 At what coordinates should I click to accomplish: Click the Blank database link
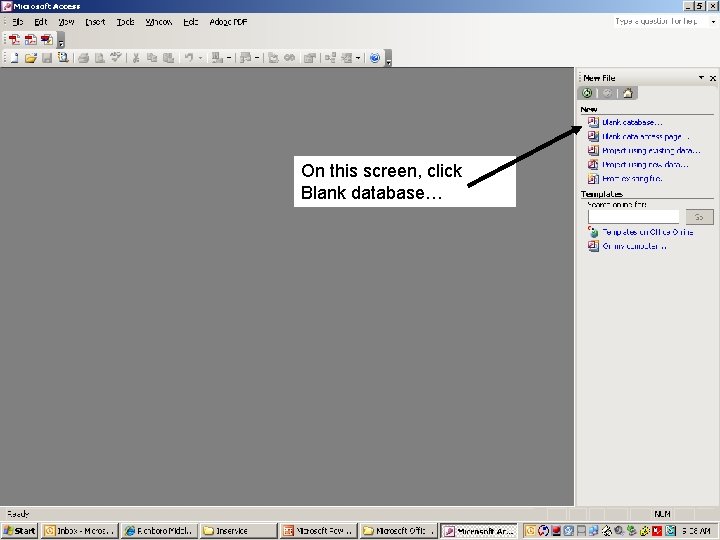click(632, 122)
